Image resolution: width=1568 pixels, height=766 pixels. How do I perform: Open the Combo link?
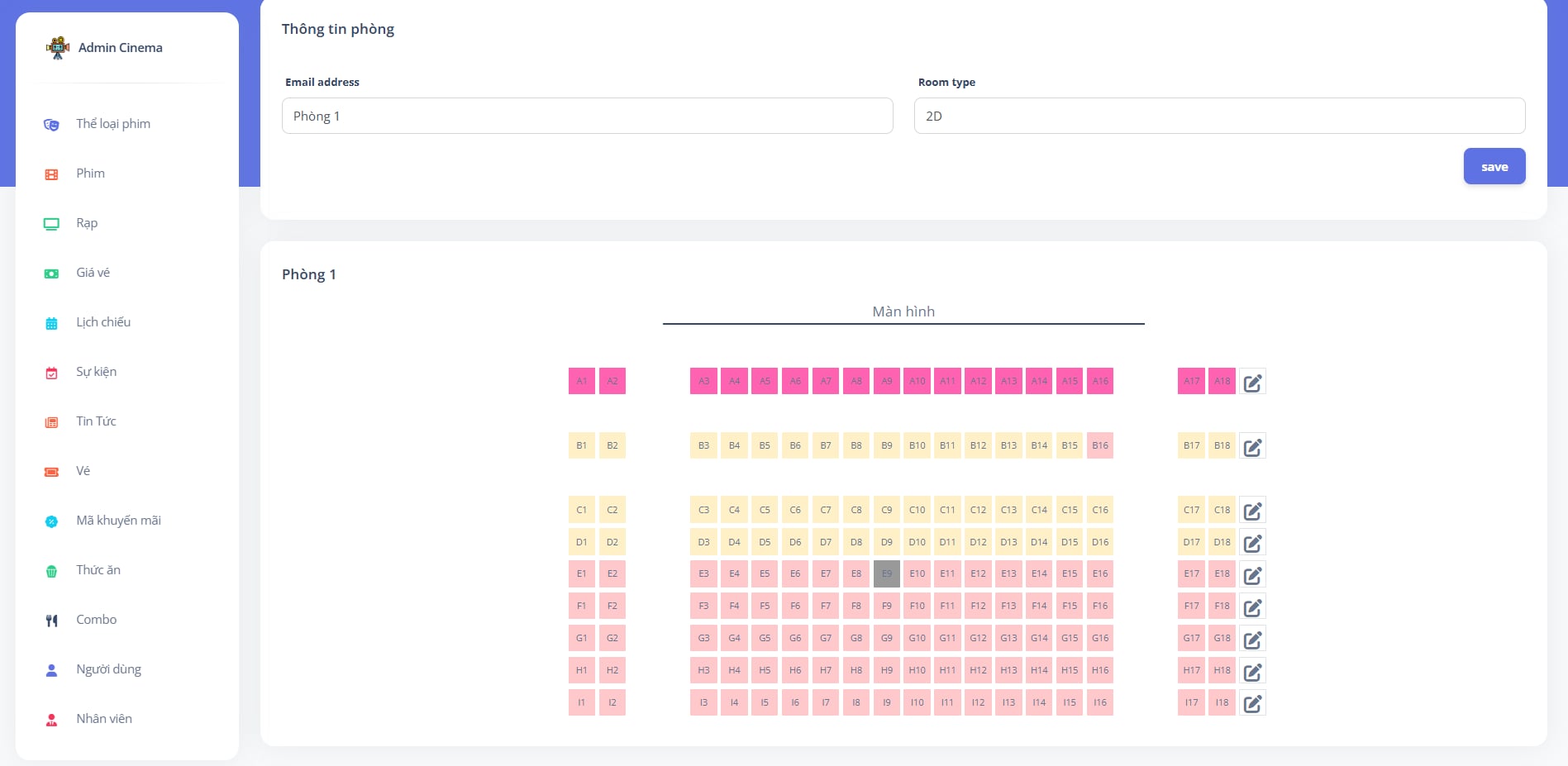point(96,620)
